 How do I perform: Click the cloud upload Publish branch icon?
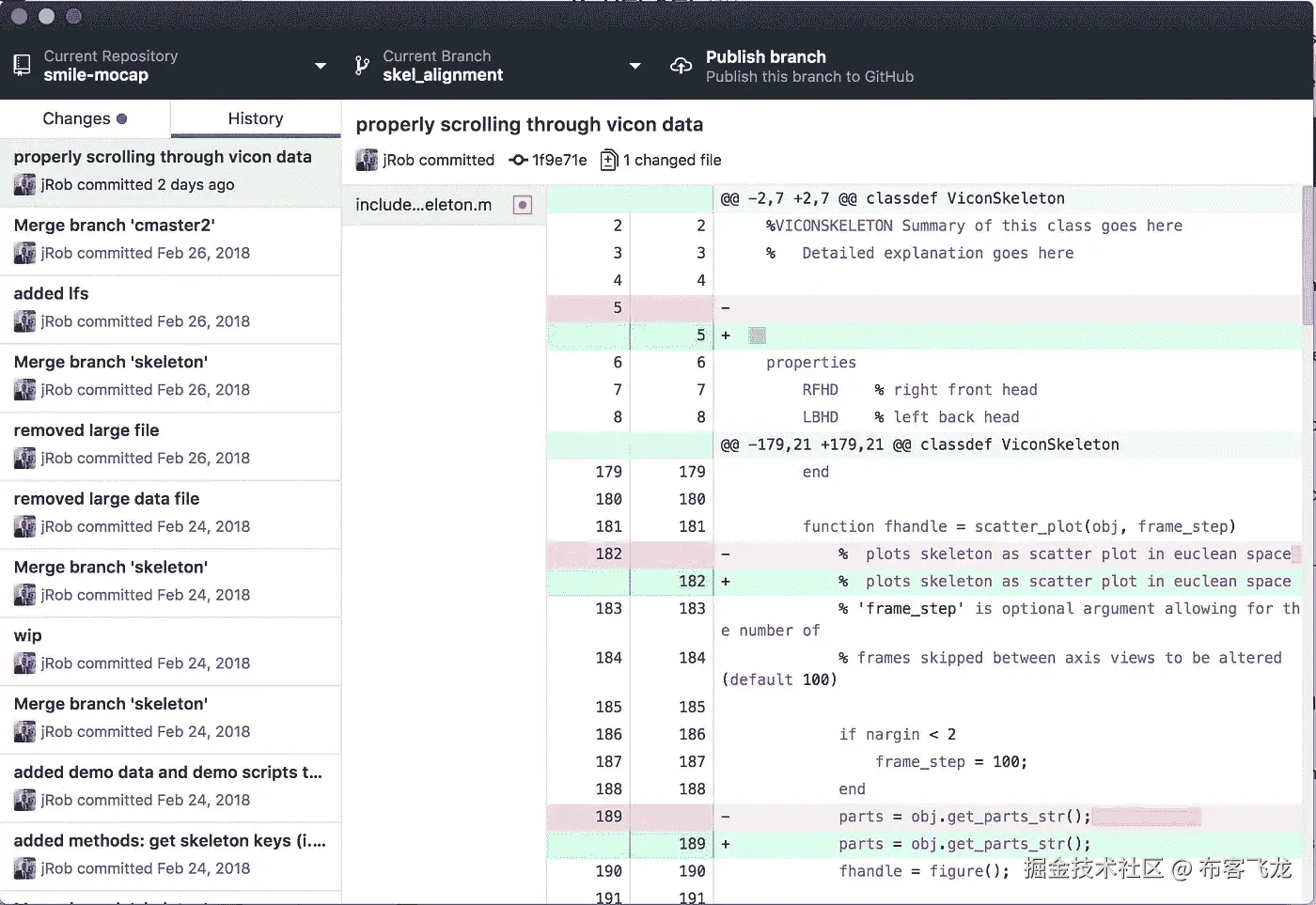(681, 66)
